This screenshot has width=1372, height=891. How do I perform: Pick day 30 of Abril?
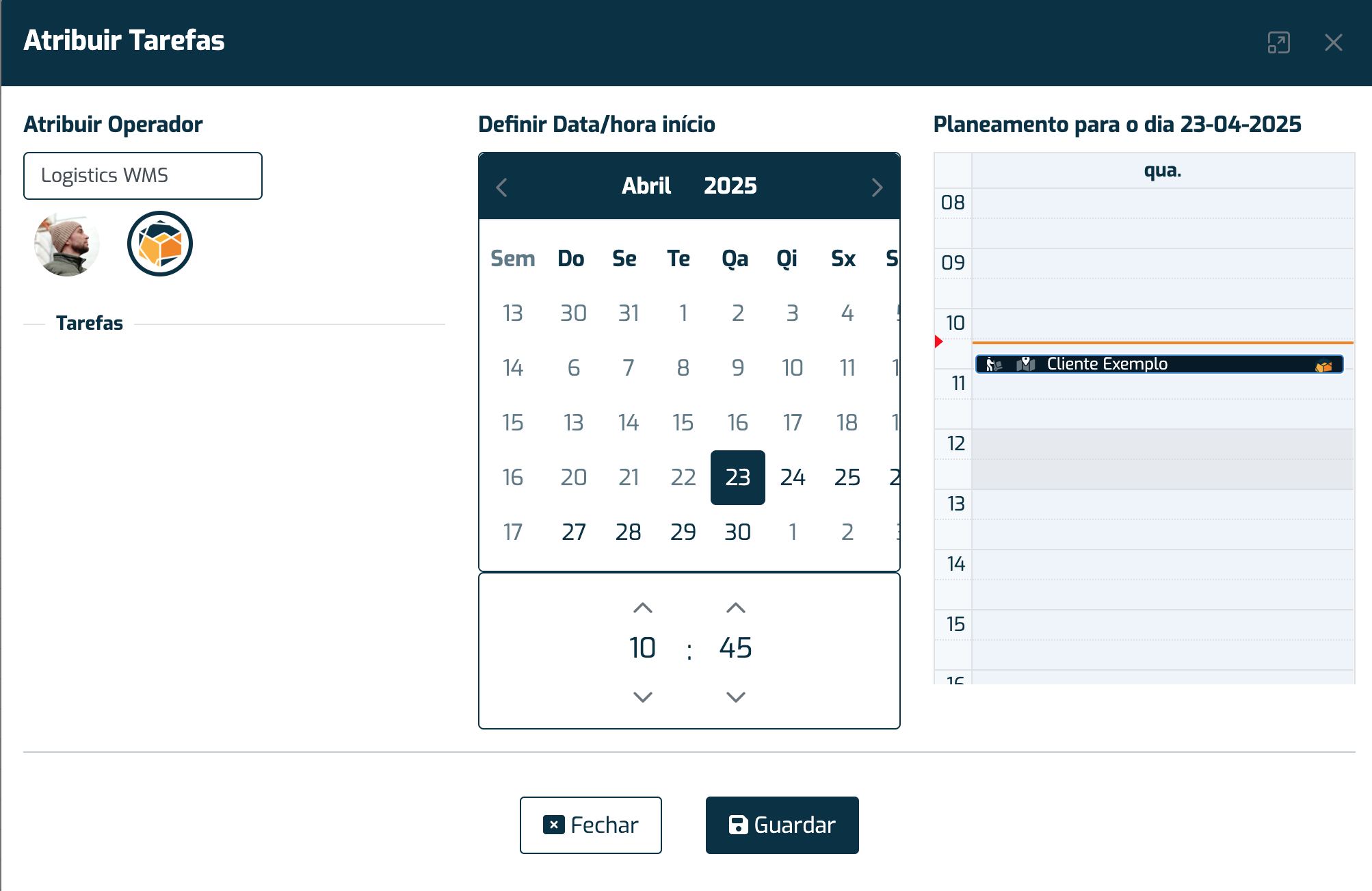[738, 532]
